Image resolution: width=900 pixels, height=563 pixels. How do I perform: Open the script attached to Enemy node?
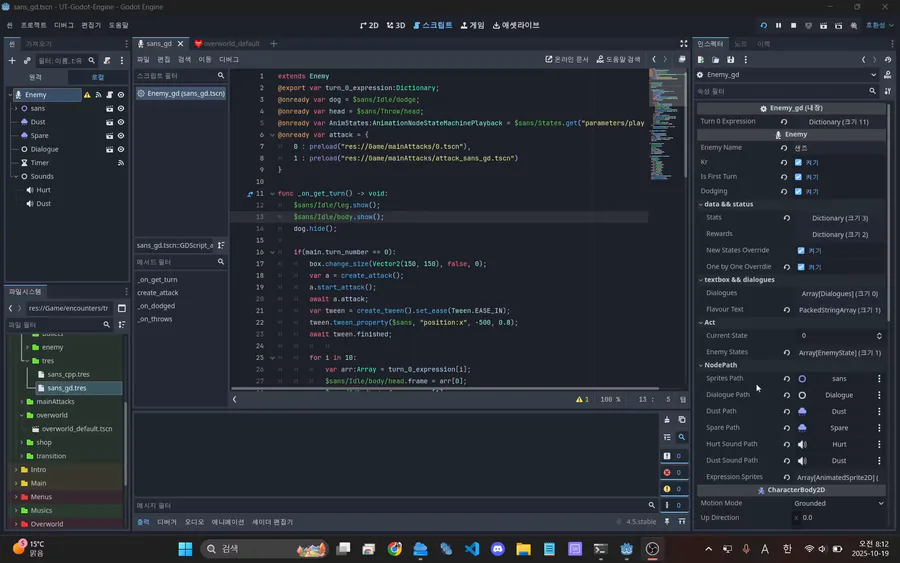point(109,95)
